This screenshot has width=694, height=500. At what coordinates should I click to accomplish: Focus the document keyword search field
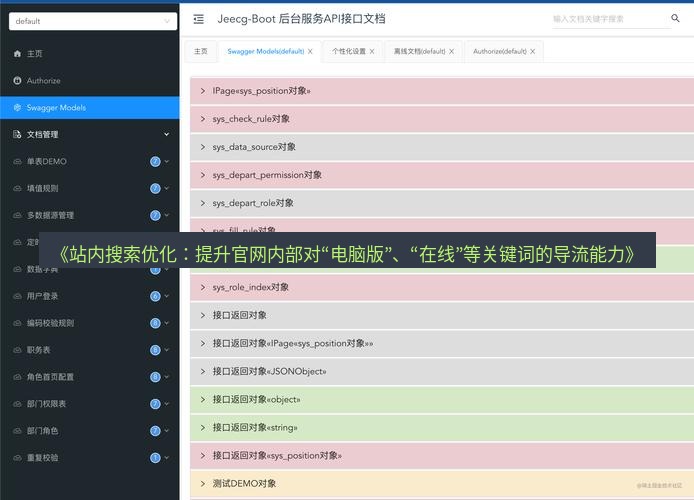tap(611, 19)
